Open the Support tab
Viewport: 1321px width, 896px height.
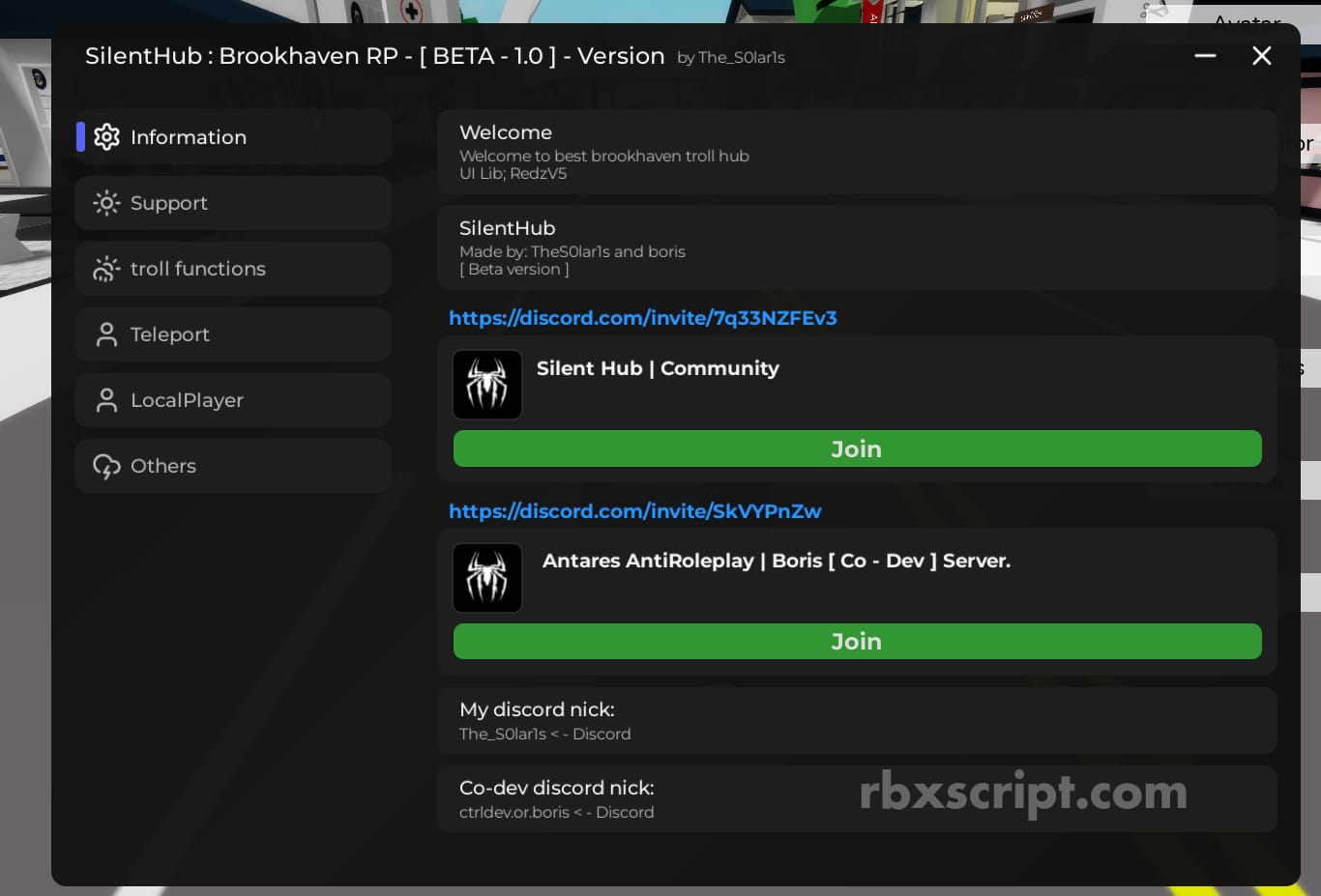tap(233, 203)
